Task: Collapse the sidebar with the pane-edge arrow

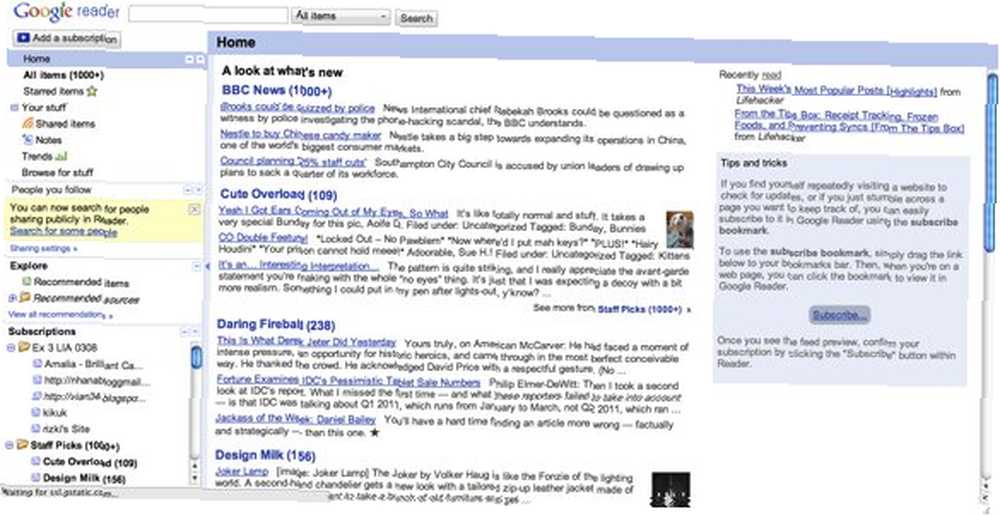Action: pos(207,267)
